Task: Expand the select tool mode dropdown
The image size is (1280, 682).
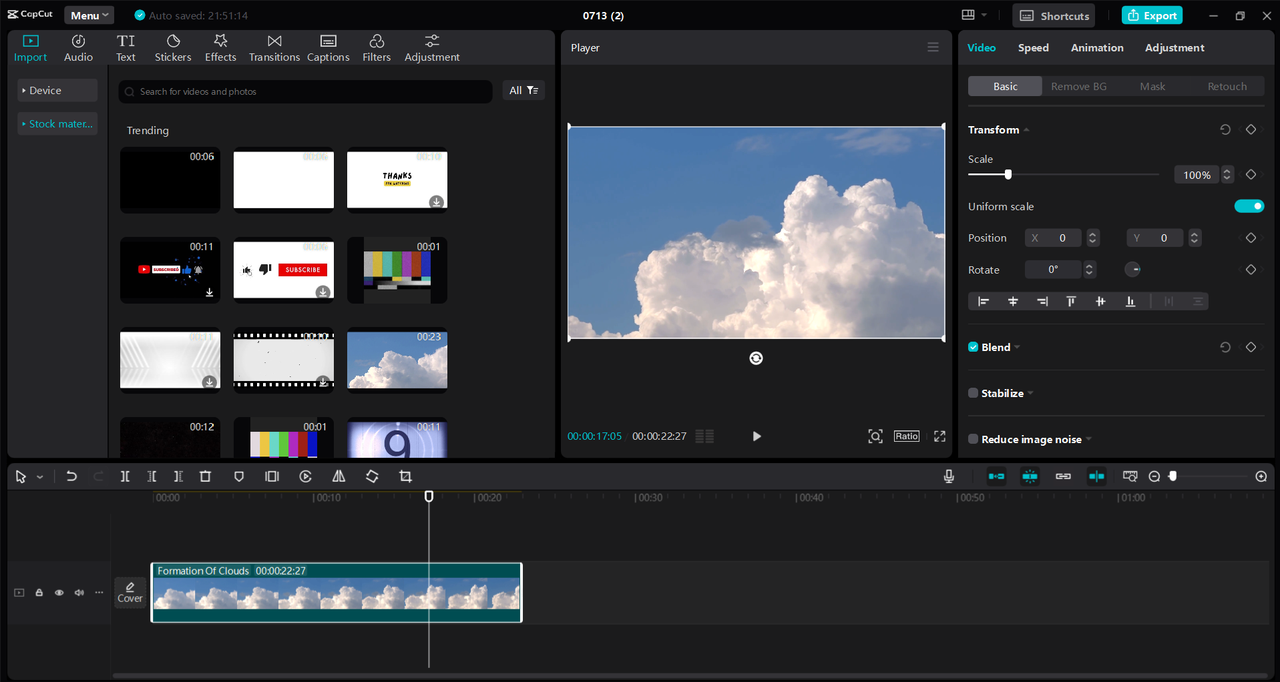Action: pyautogui.click(x=40, y=478)
